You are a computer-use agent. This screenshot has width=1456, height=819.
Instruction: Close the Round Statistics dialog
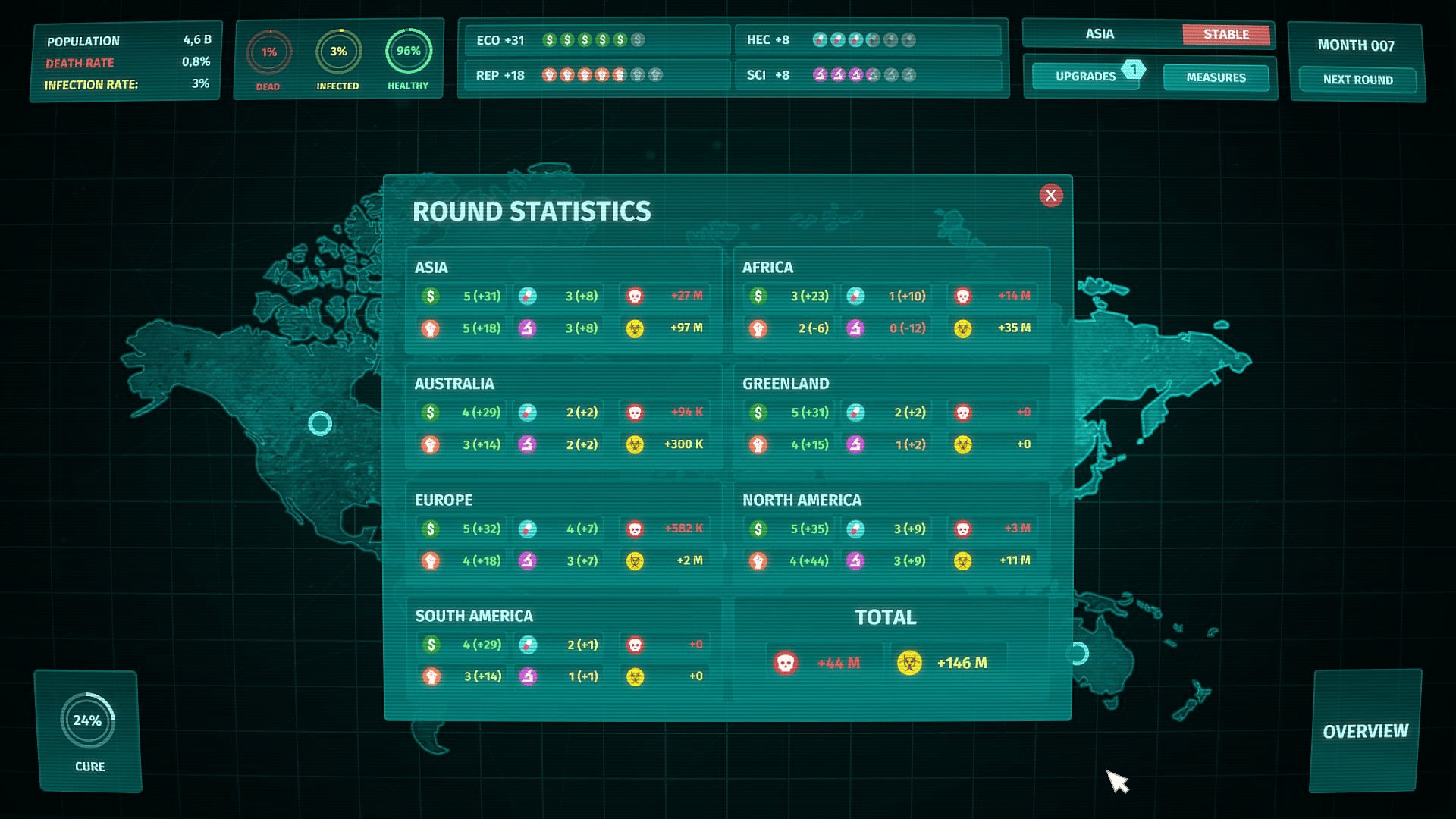pyautogui.click(x=1050, y=196)
